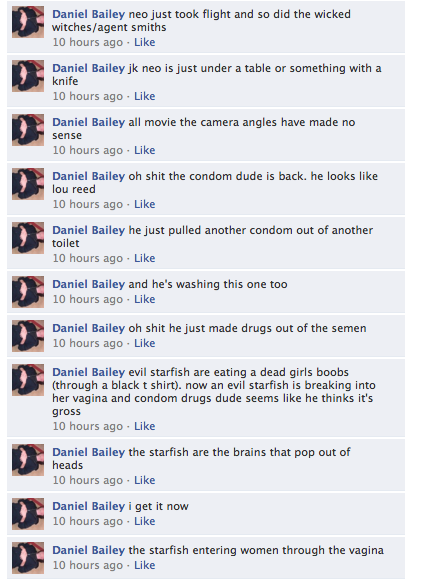
Task: Open Daniel Bailey's name on the 'i get it now' comment
Action: pyautogui.click(x=88, y=506)
